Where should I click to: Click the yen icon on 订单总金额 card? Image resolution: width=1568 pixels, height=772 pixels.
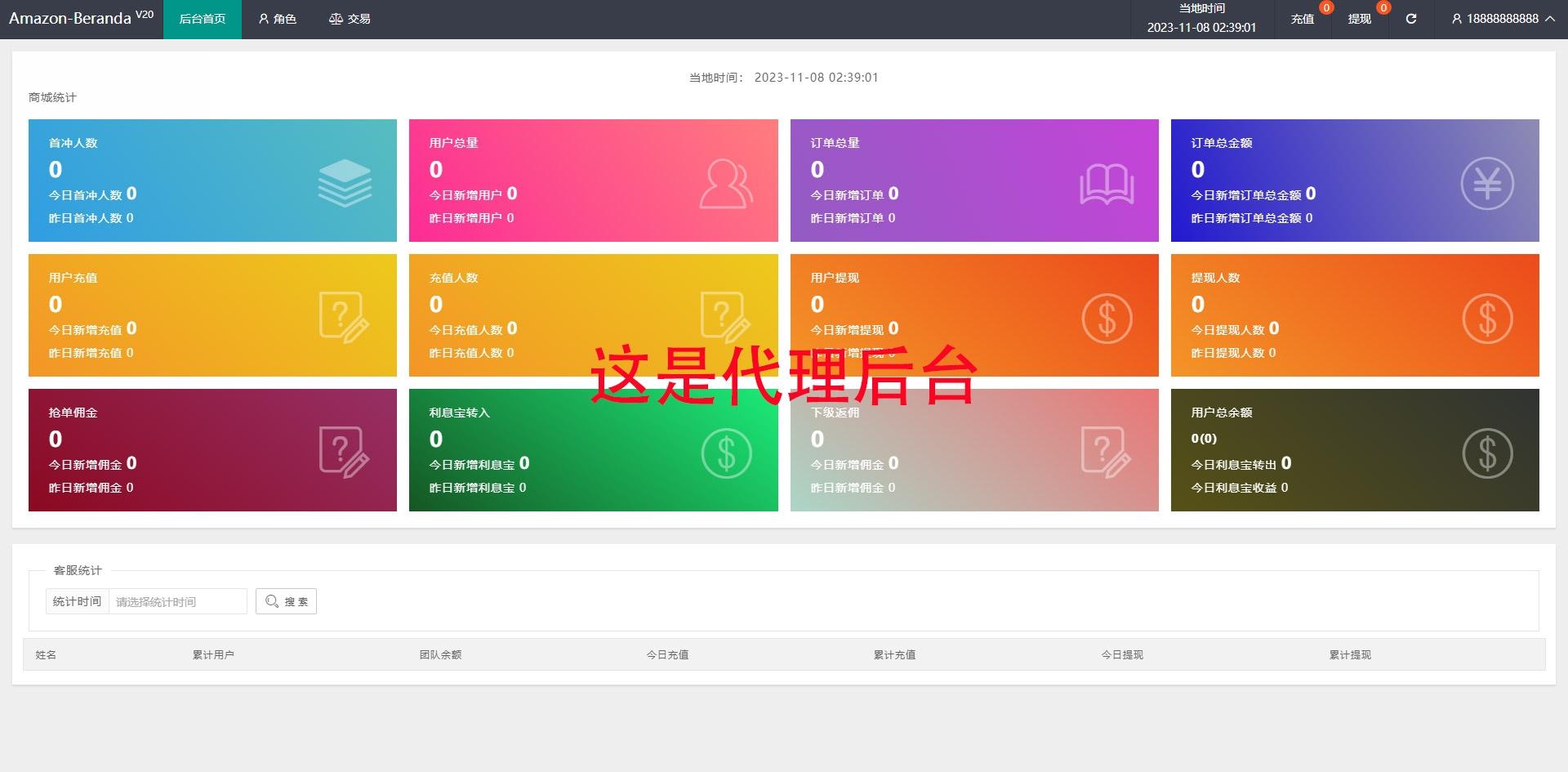1487,183
